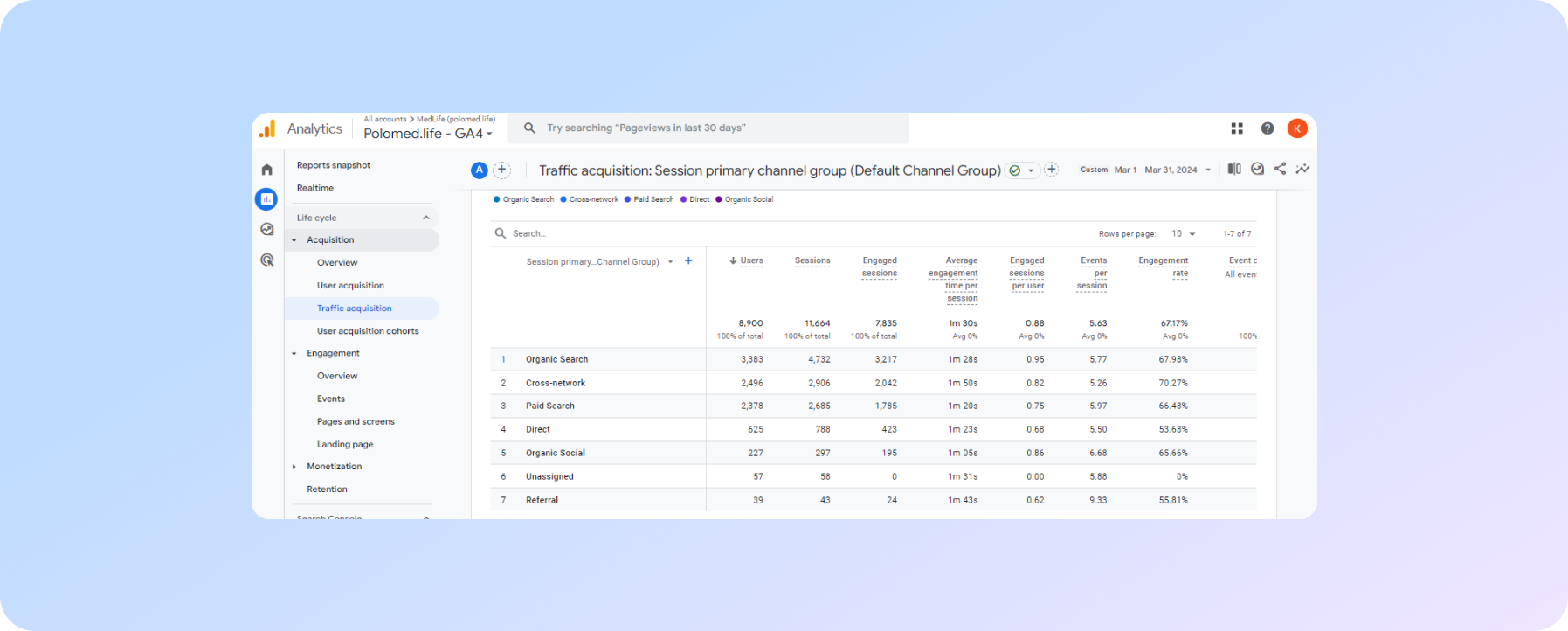
Task: Open the Landing page report
Action: (345, 444)
